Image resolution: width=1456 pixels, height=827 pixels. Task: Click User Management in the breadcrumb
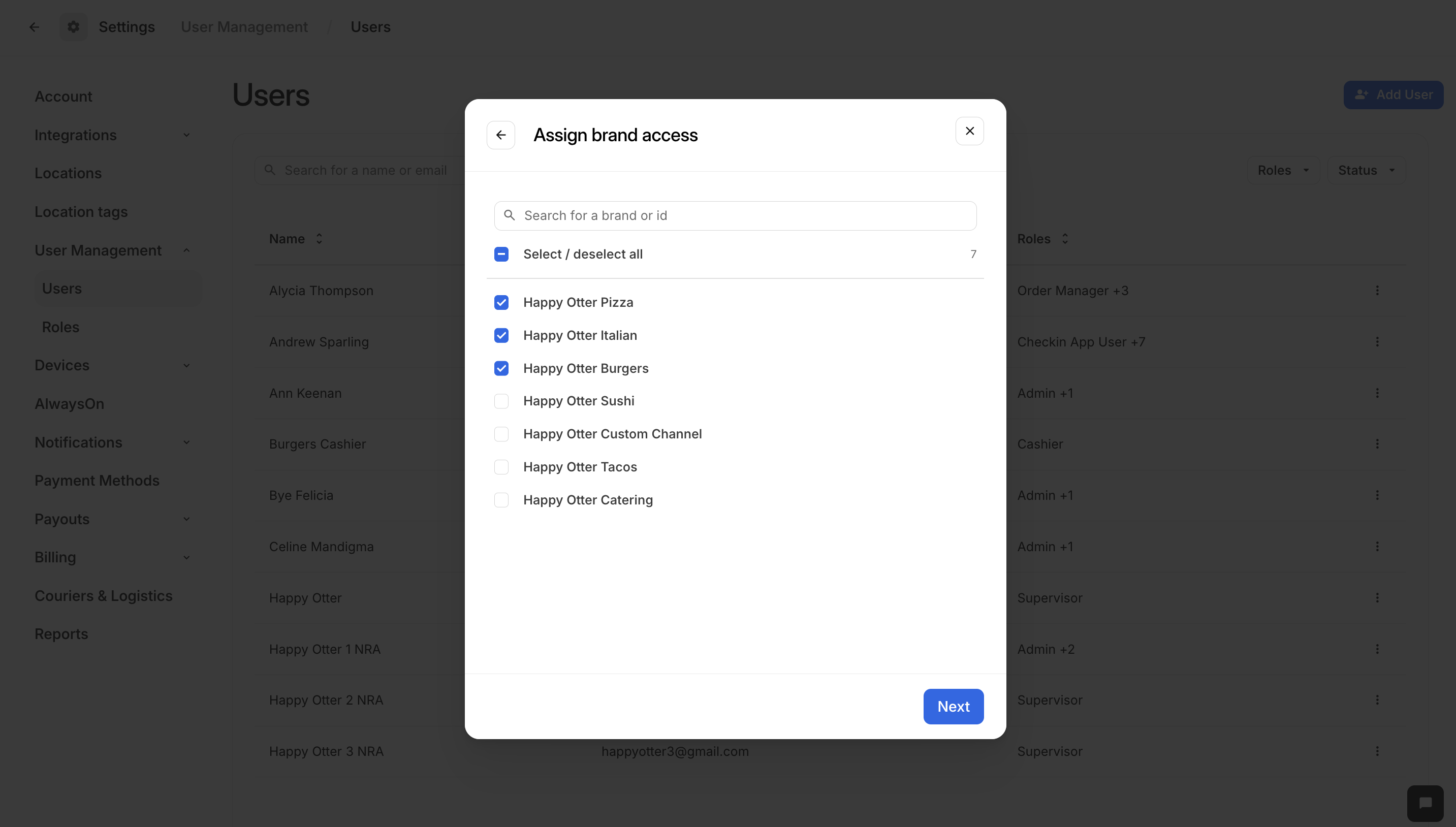click(x=244, y=26)
